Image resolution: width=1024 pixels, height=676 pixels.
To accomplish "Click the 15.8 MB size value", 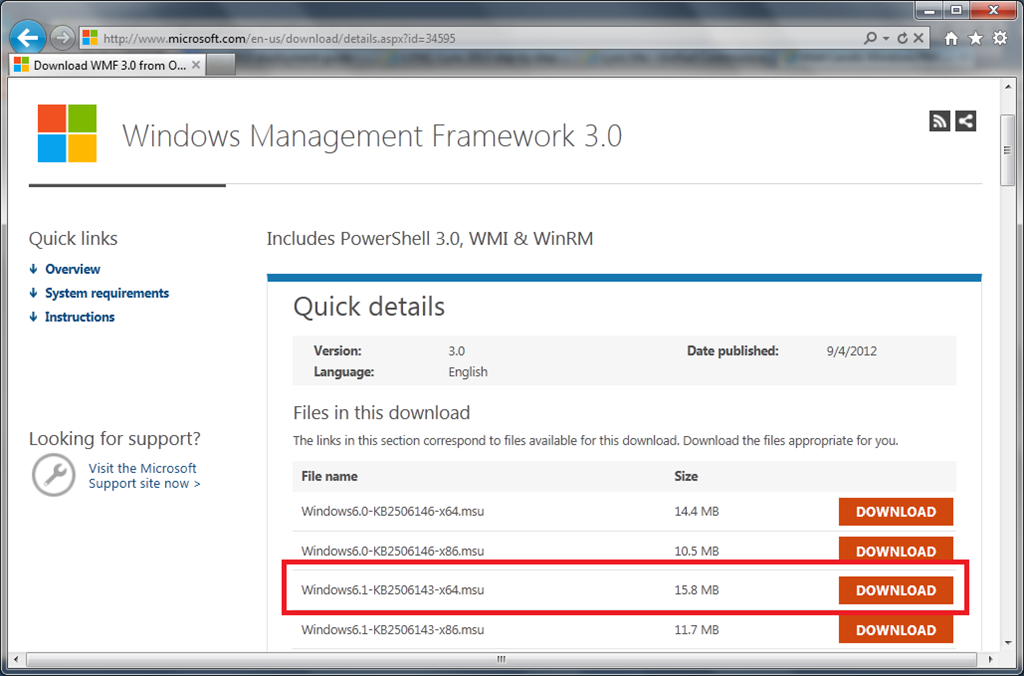I will (x=696, y=590).
